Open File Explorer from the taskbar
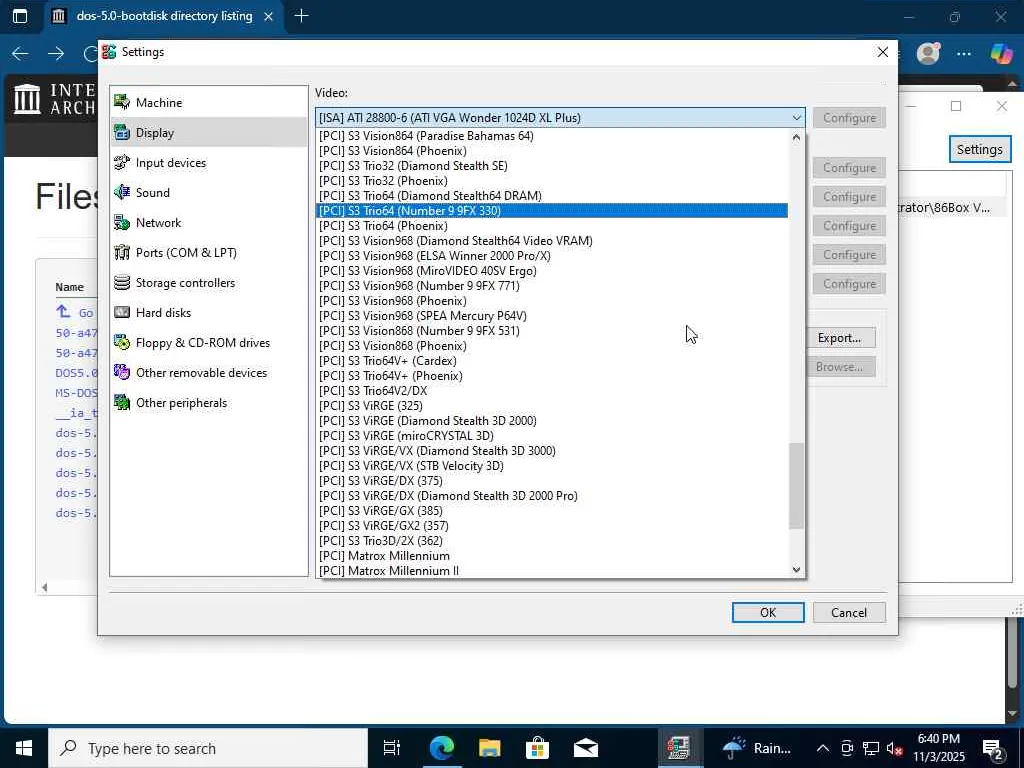Viewport: 1024px width, 768px height. coord(490,748)
